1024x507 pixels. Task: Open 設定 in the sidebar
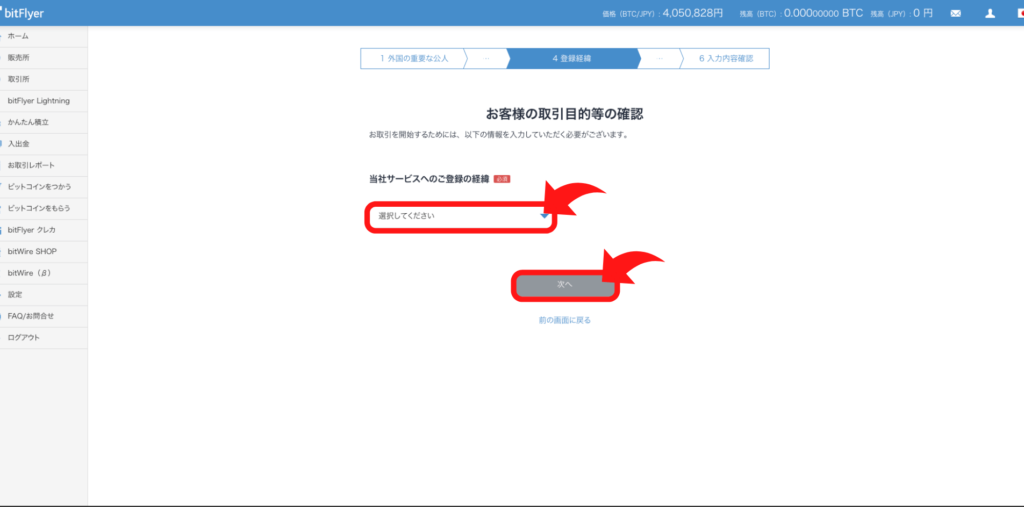44,295
